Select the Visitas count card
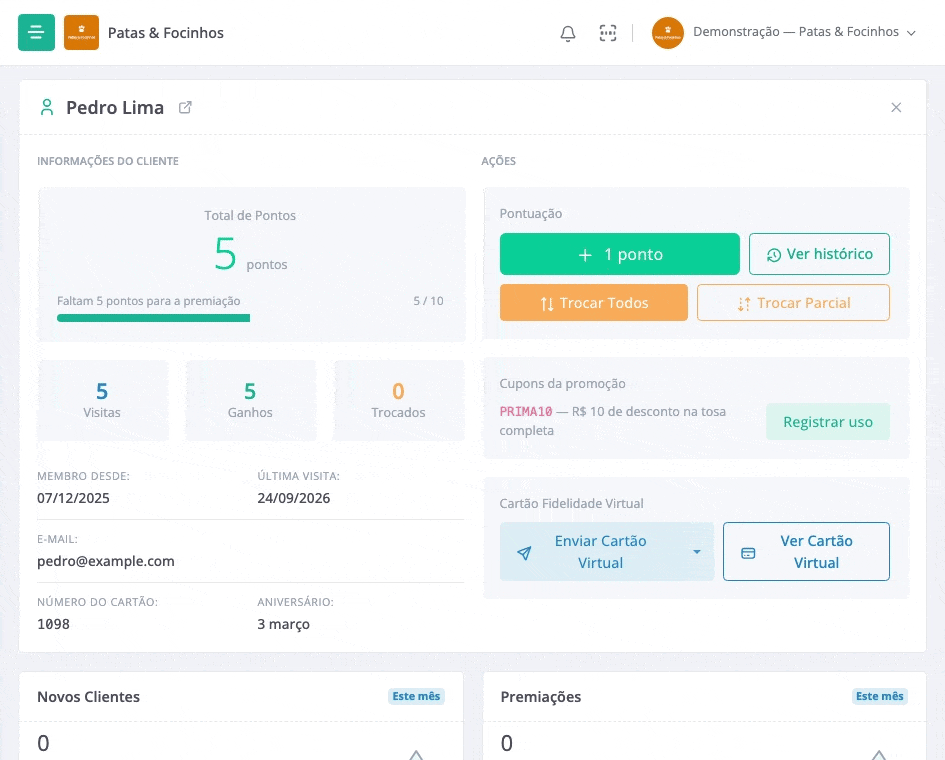This screenshot has height=760, width=945. click(x=102, y=400)
